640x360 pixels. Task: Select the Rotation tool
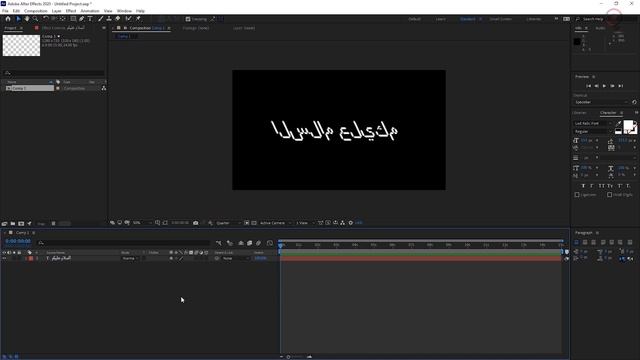(46, 19)
